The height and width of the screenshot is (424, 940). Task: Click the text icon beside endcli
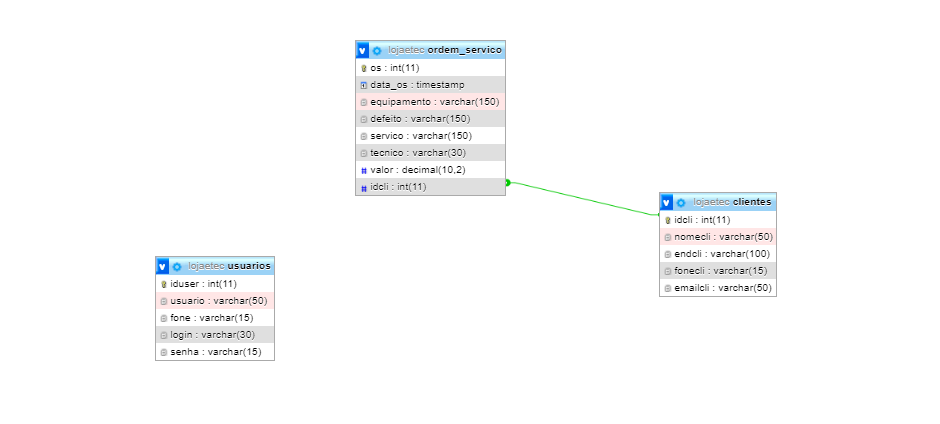668,254
